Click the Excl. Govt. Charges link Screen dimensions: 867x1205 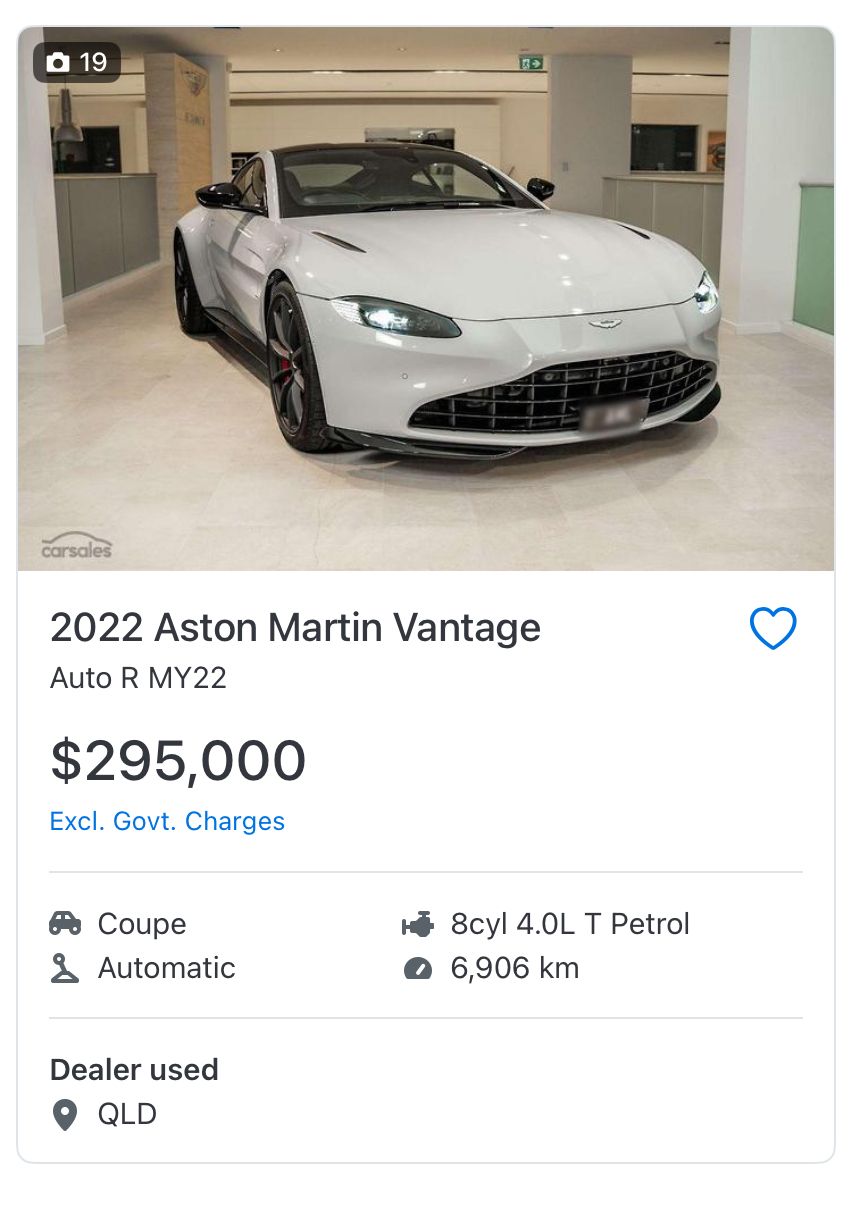pos(167,821)
